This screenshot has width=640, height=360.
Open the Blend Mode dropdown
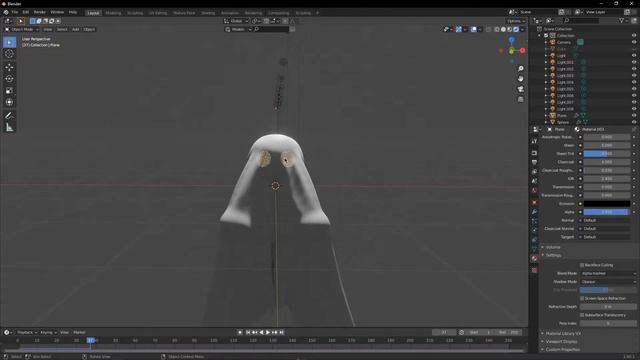(608, 273)
